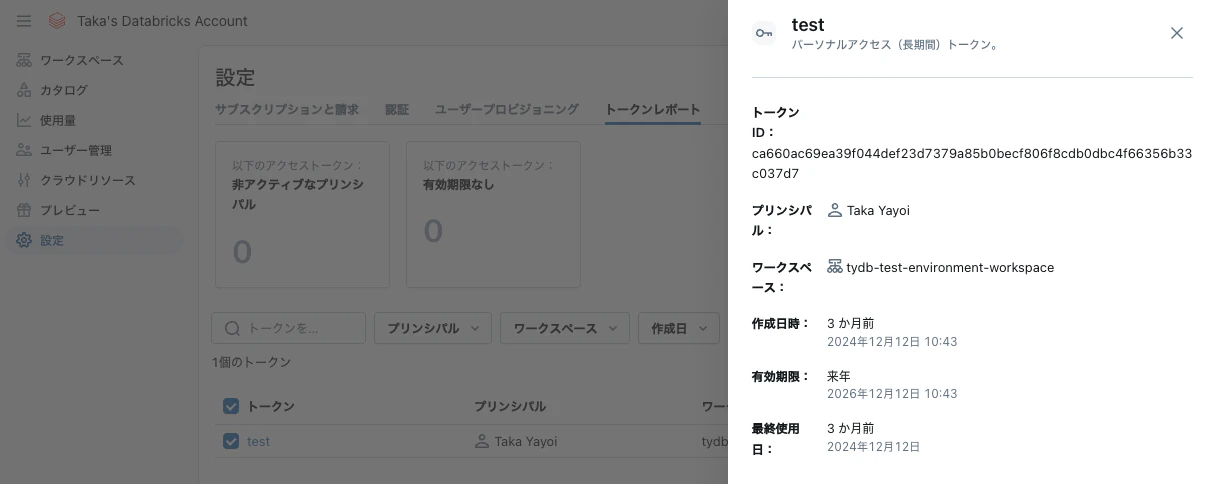Toggle the select-all トークン header checkbox

tap(231, 406)
